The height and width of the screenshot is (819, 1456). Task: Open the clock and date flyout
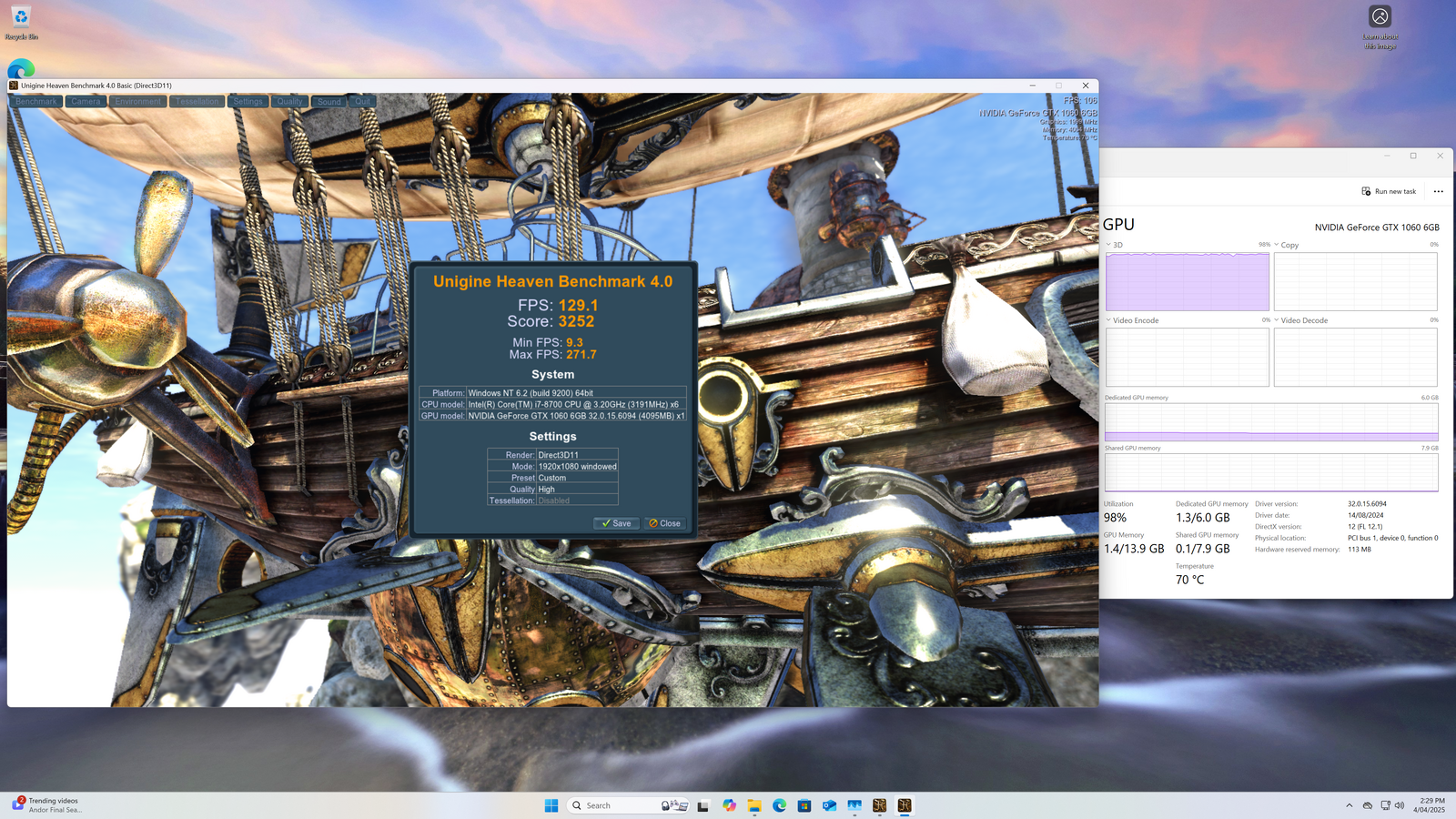point(1429,805)
